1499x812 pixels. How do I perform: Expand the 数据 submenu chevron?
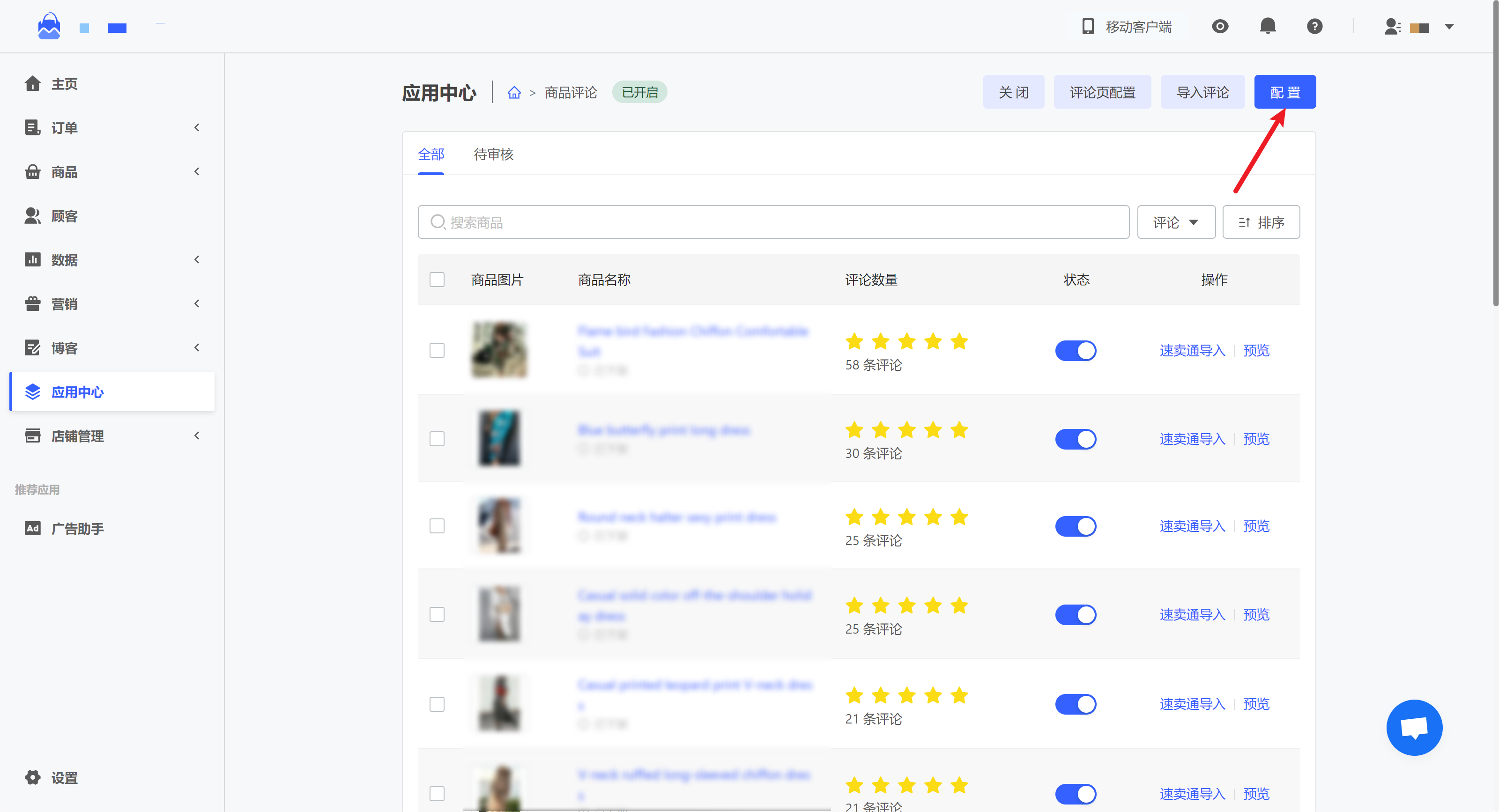coord(197,259)
